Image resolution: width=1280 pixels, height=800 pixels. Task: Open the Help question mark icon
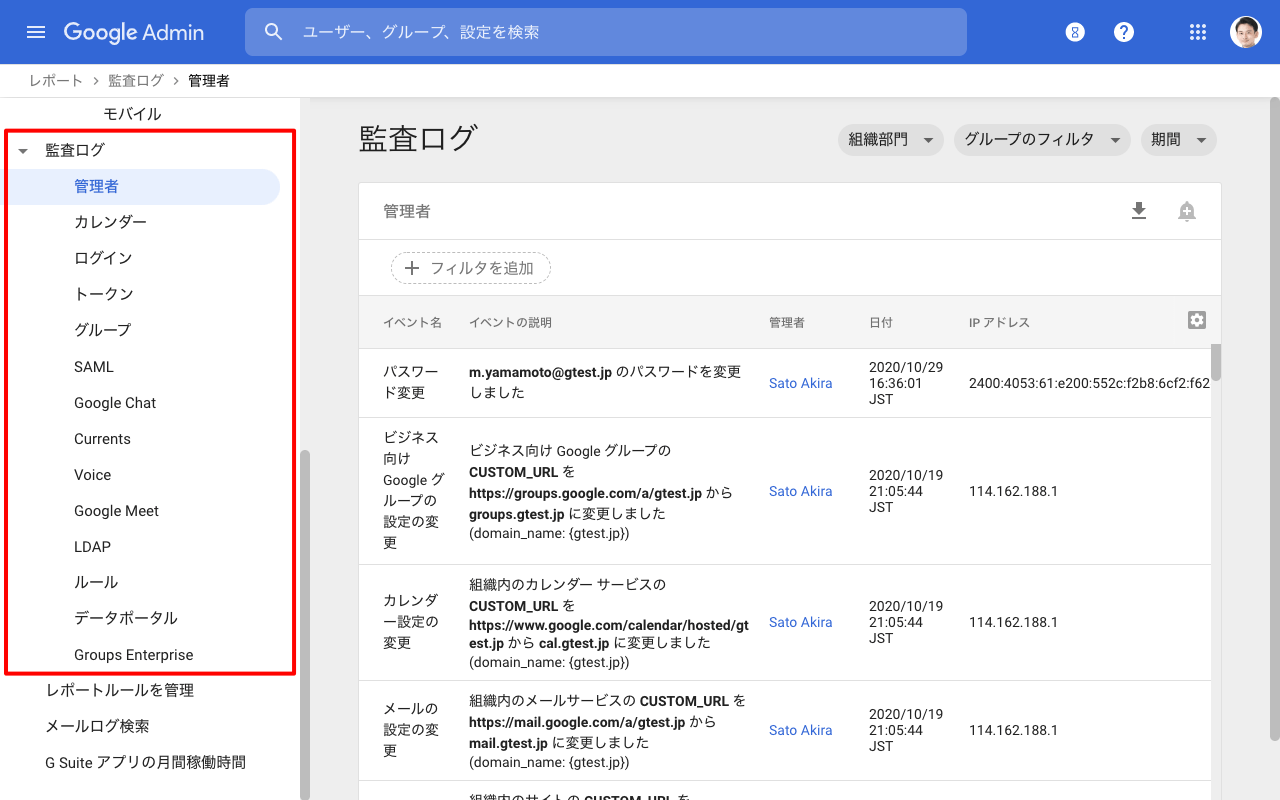[1124, 32]
